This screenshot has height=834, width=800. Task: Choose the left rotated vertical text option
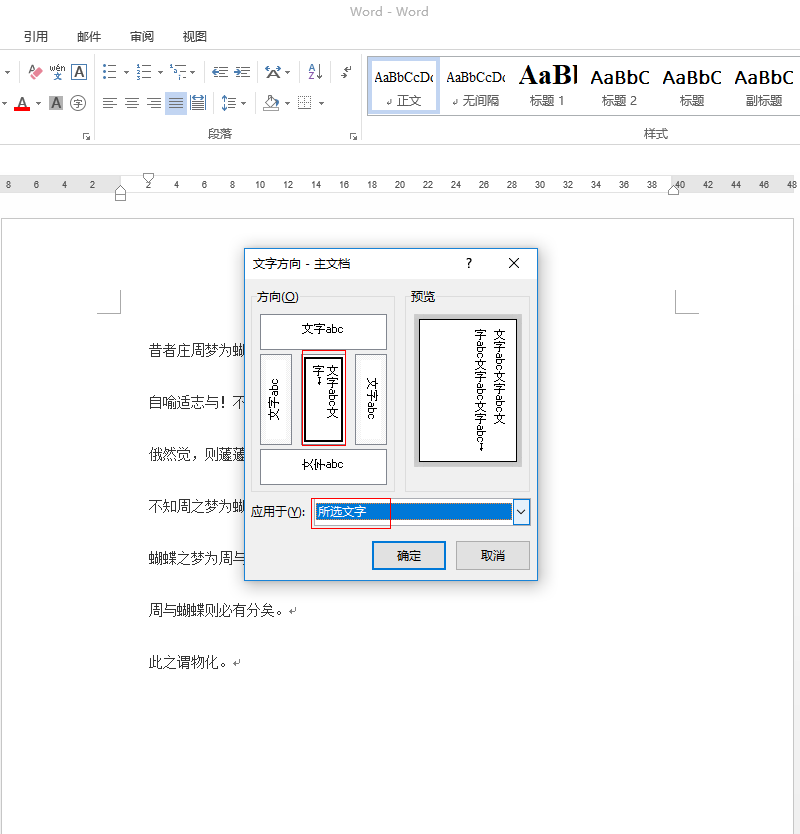point(276,398)
